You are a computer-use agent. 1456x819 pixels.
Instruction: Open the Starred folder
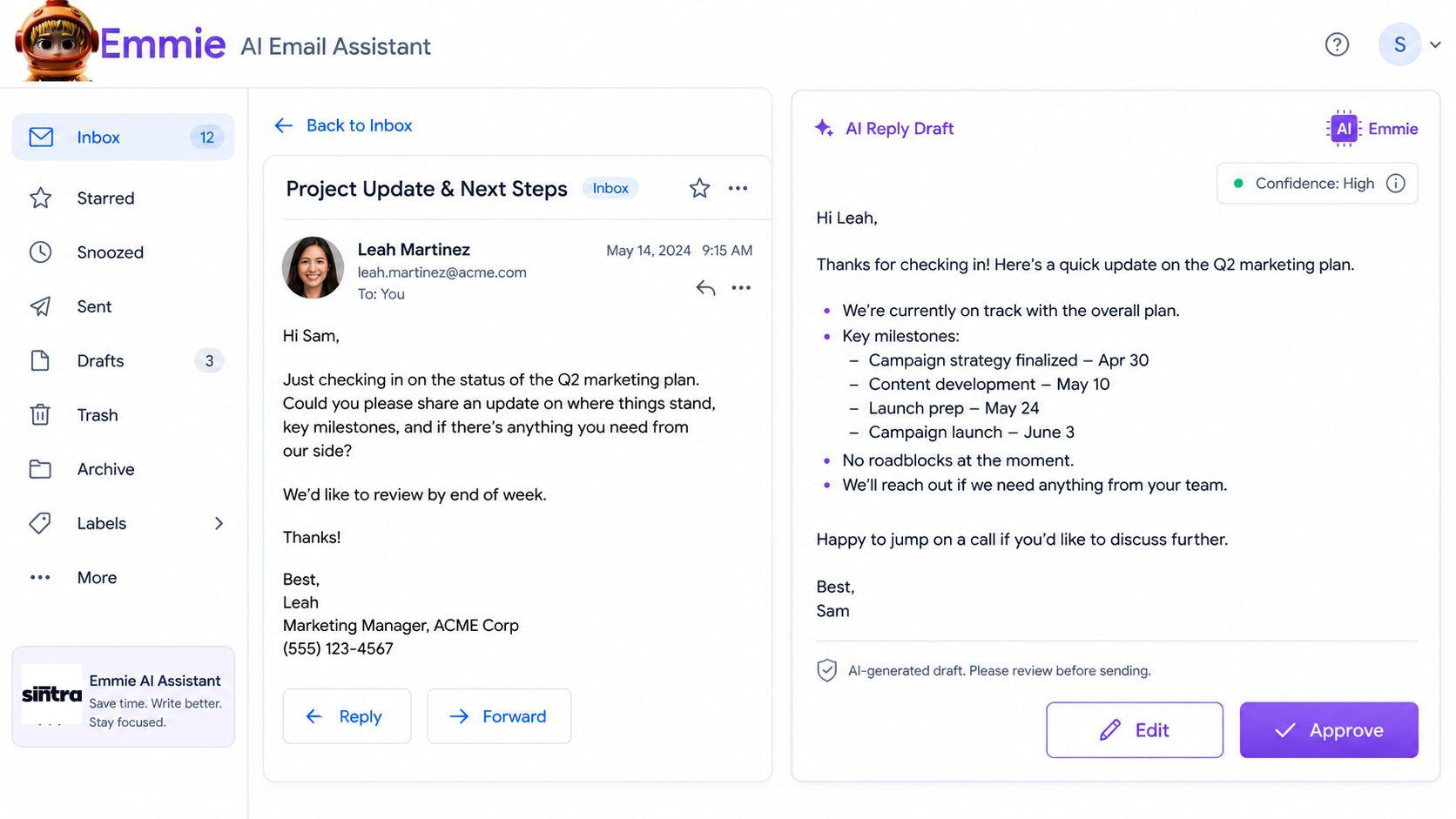coord(123,198)
